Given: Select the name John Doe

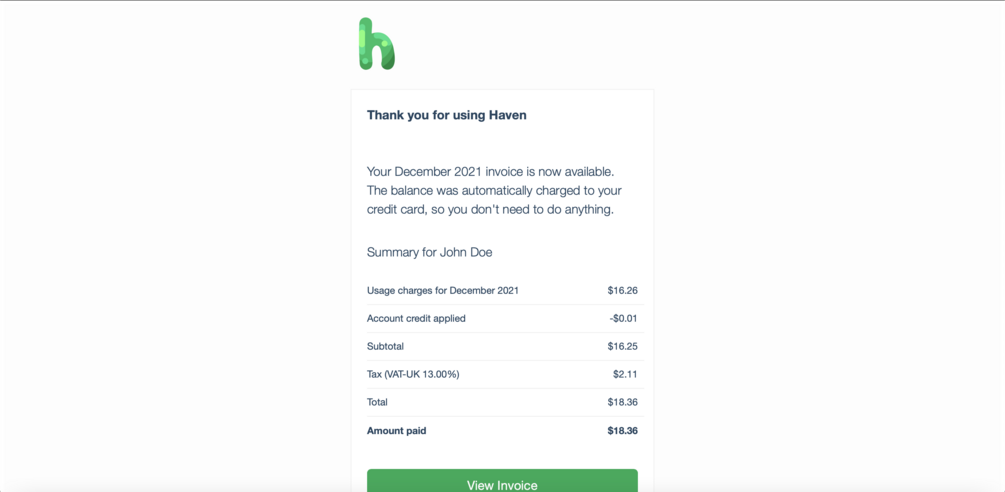Looking at the screenshot, I should pyautogui.click(x=466, y=252).
